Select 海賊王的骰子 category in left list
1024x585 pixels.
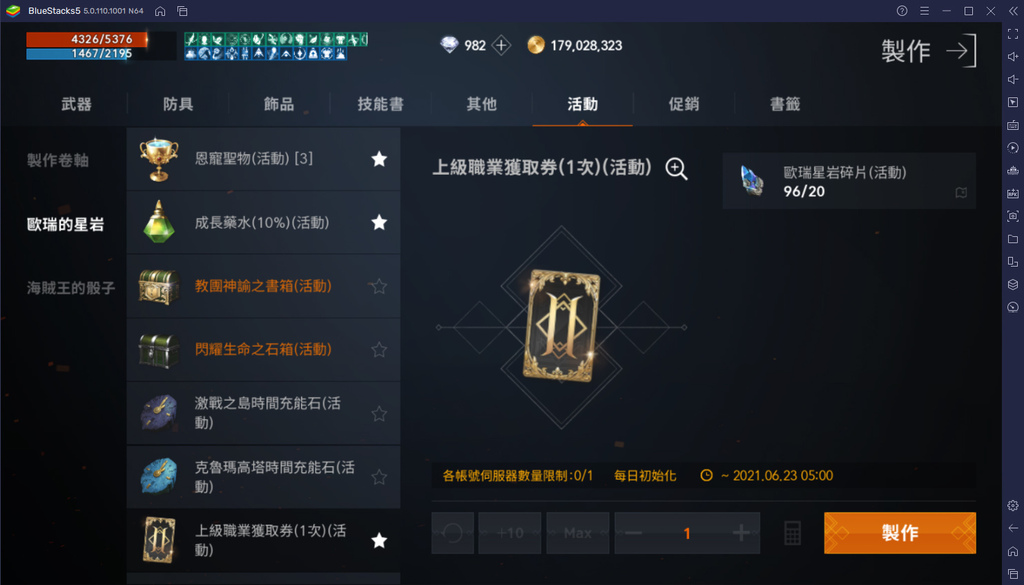pyautogui.click(x=71, y=287)
